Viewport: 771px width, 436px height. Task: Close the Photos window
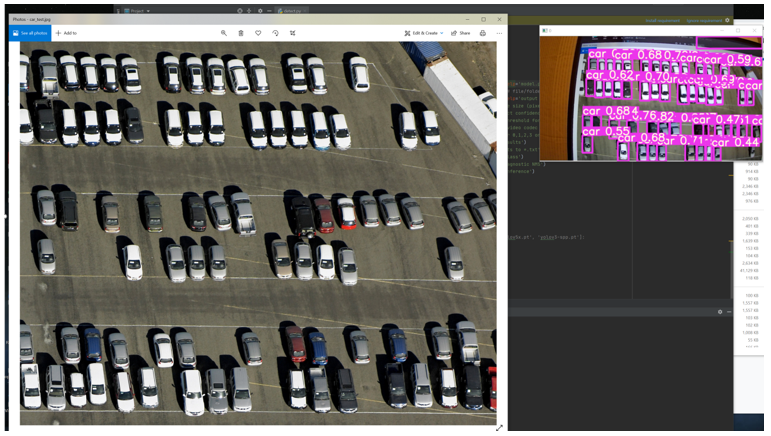point(500,19)
